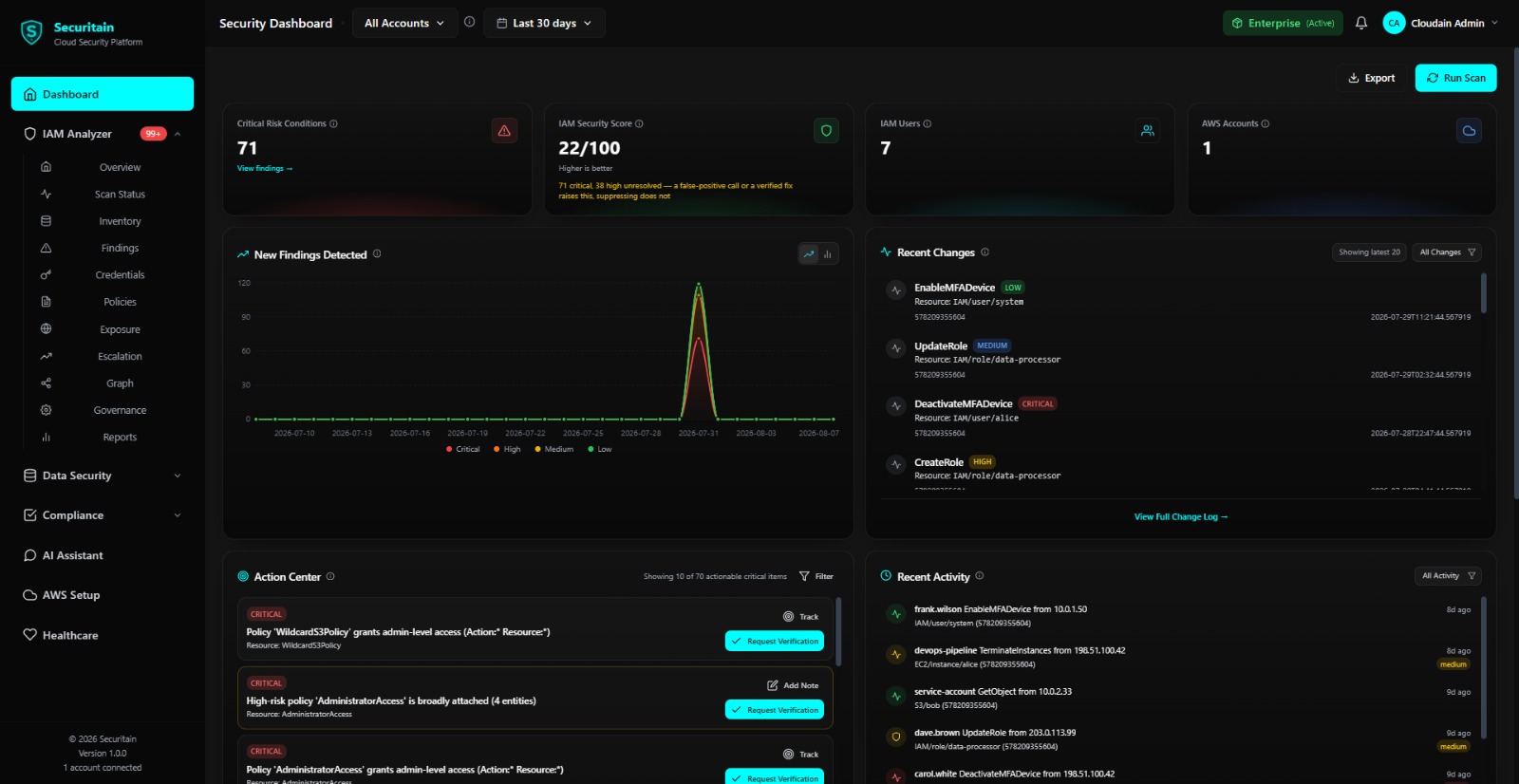Select the UpdateRole MEDIUM change entry
The height and width of the screenshot is (784, 1519).
[1178, 360]
